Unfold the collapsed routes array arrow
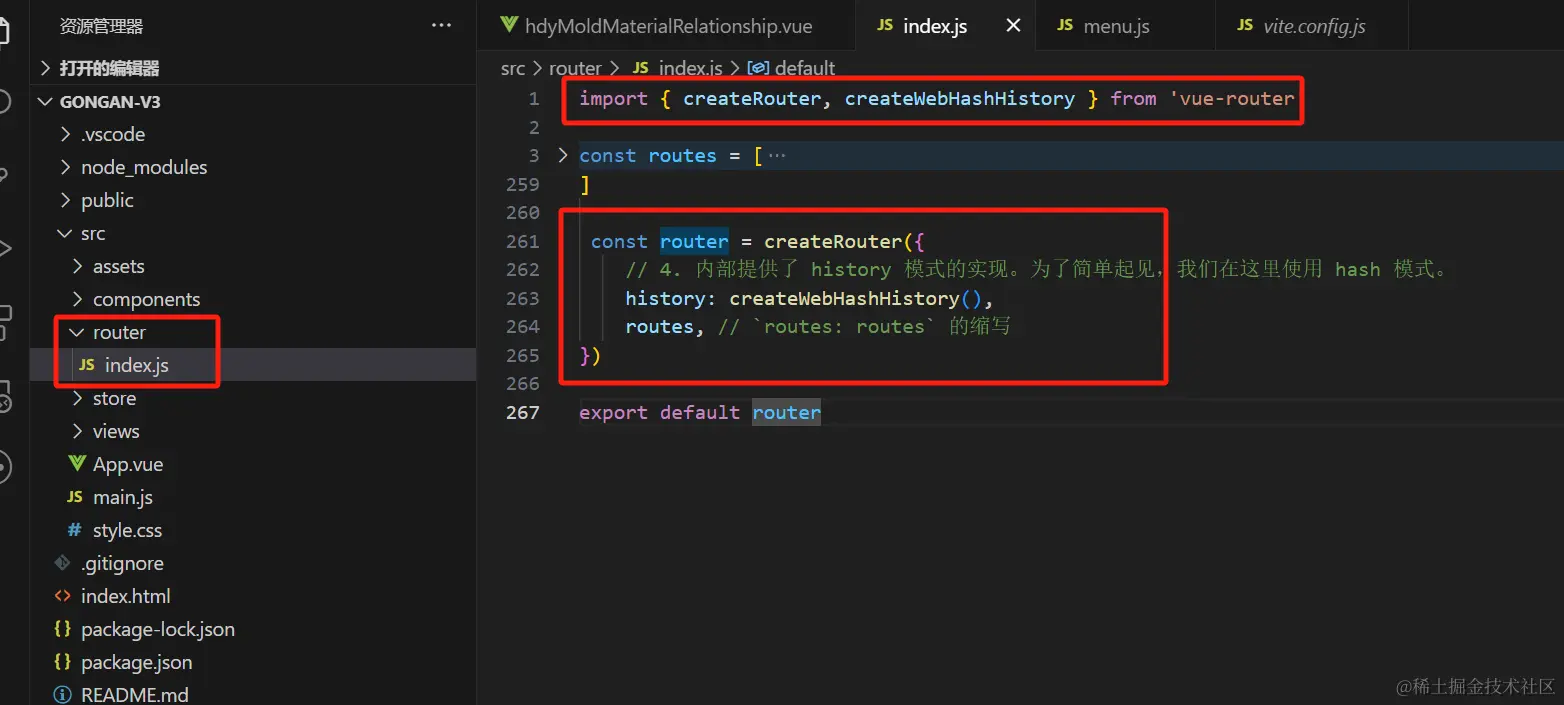Screen dimensions: 1564x705 [x=562, y=155]
